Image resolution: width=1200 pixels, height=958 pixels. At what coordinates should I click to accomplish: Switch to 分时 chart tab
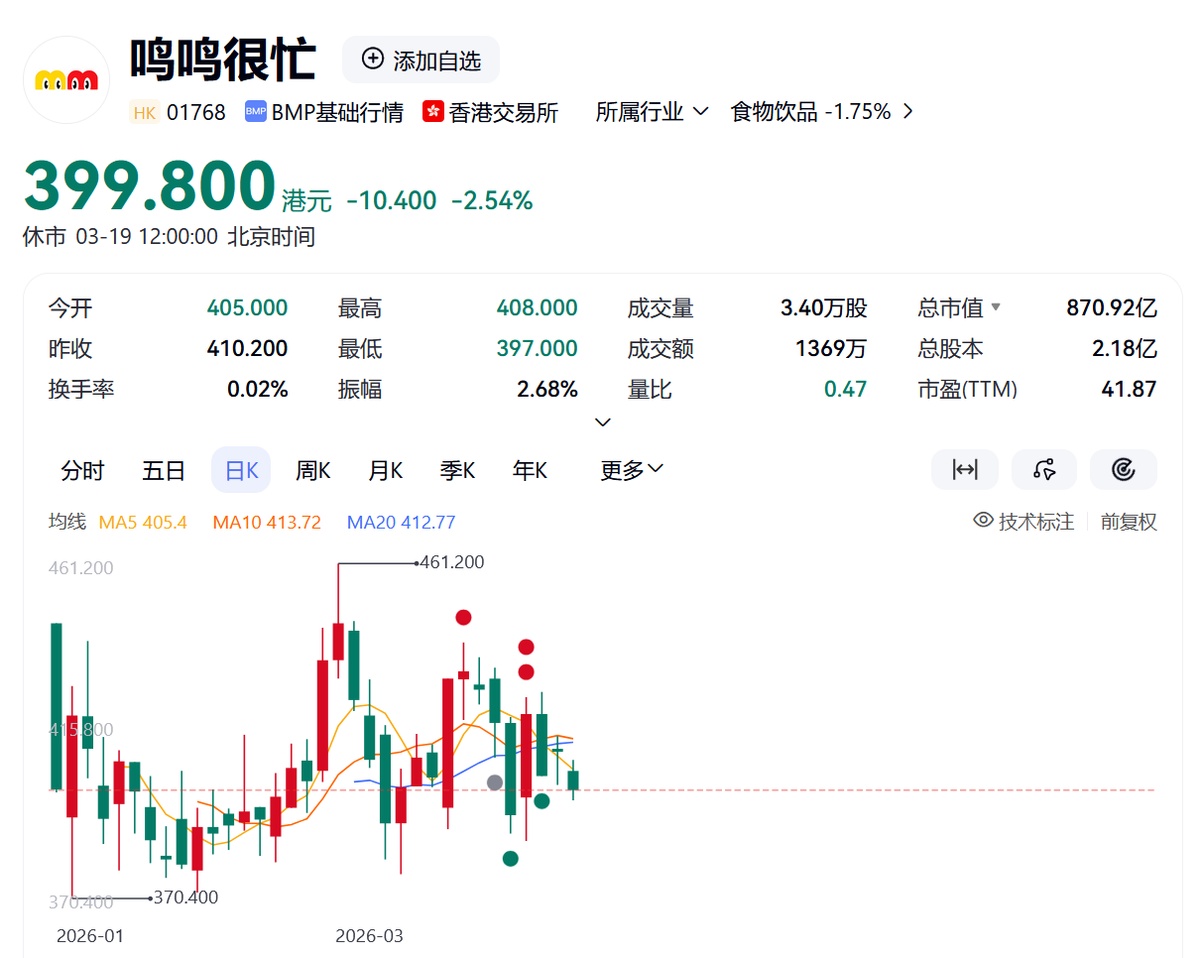(82, 470)
